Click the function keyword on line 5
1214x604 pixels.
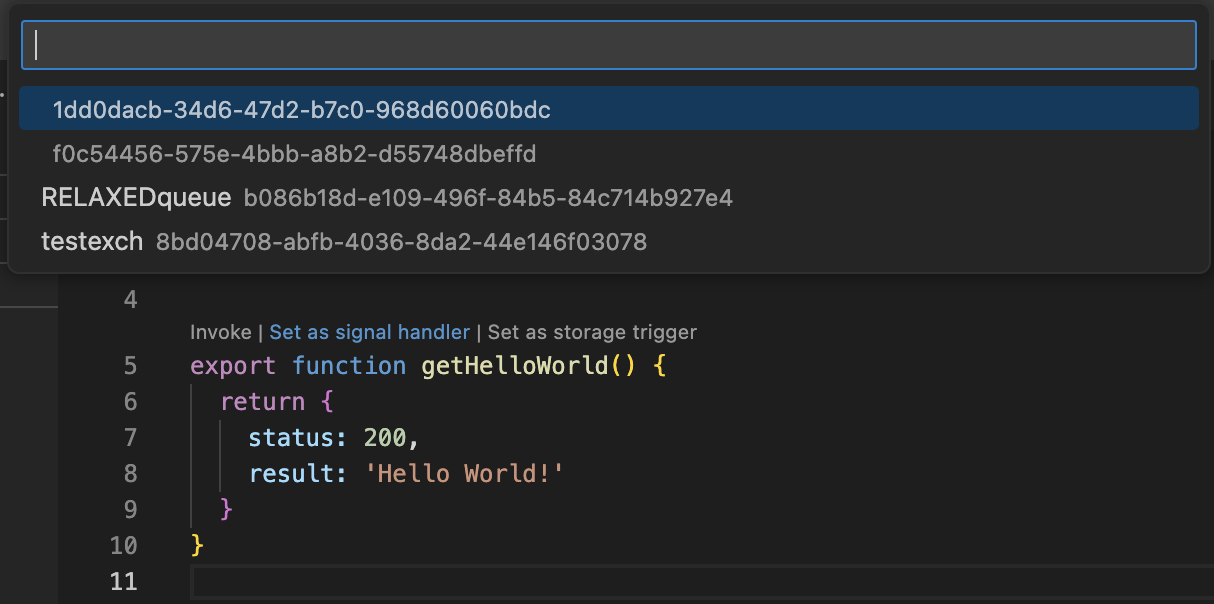pos(349,365)
